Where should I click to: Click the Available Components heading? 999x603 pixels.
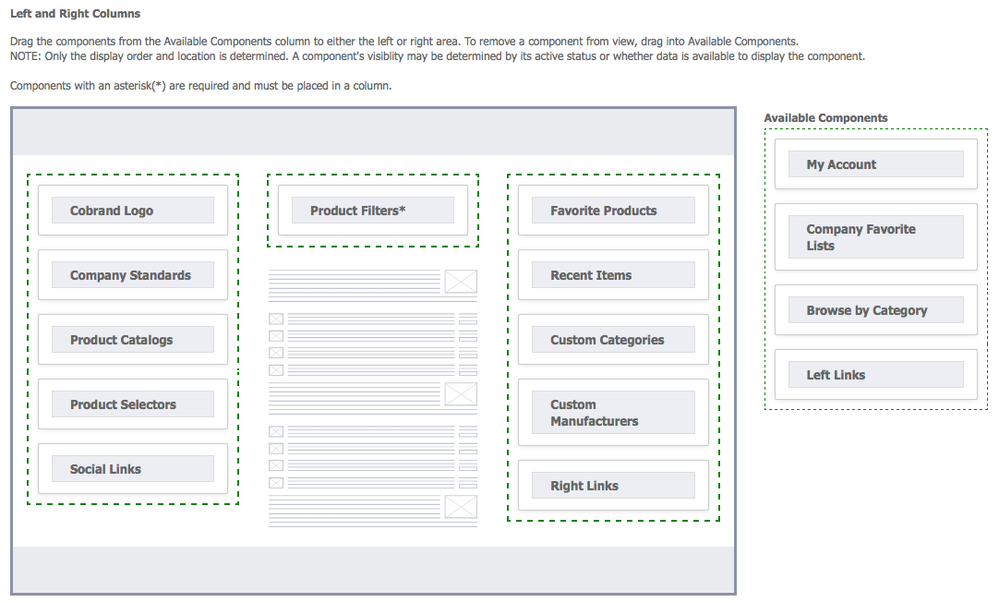pos(825,118)
